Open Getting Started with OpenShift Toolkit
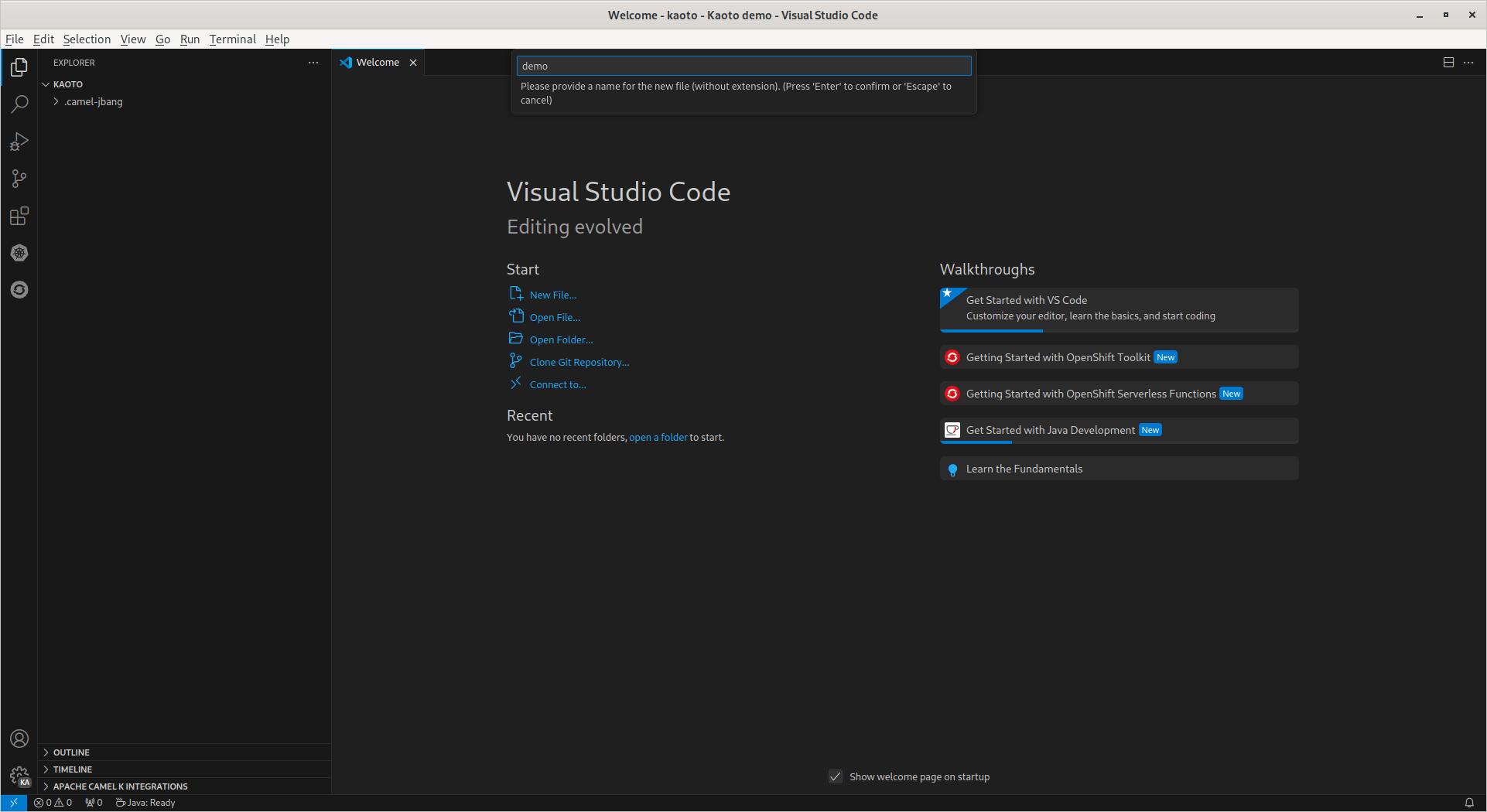1487x812 pixels. [x=1119, y=357]
